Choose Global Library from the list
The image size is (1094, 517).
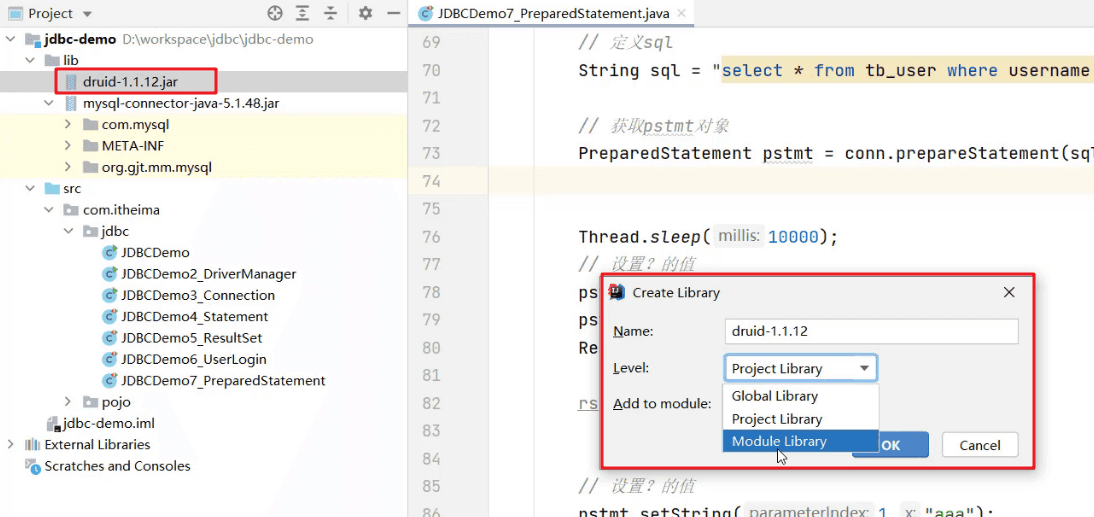coord(775,396)
